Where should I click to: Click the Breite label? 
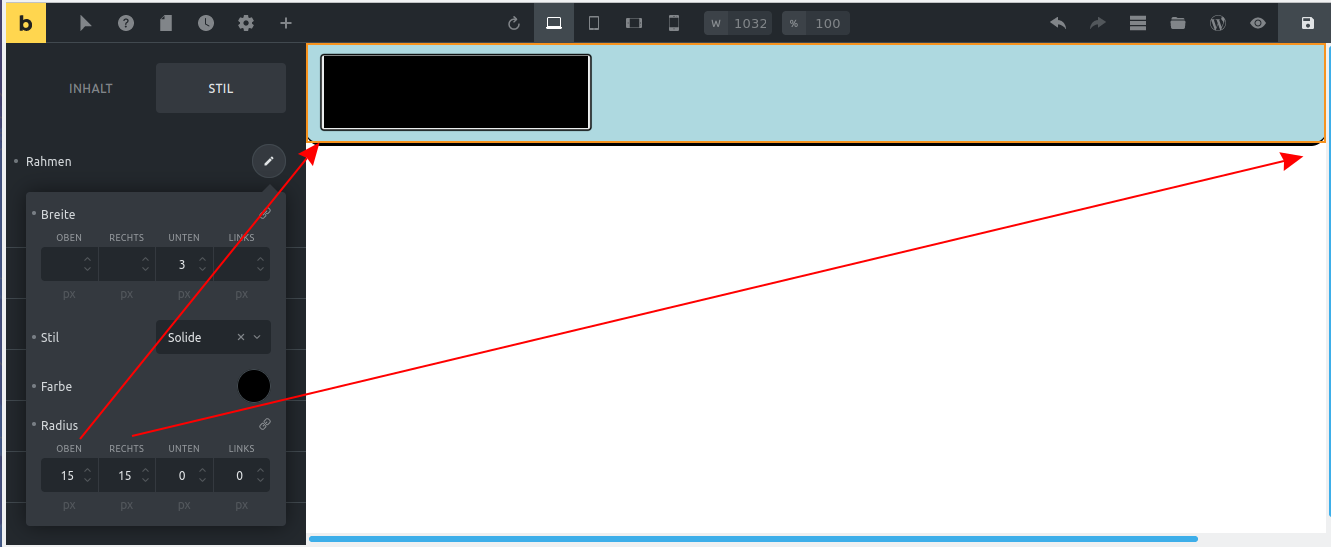tap(58, 214)
